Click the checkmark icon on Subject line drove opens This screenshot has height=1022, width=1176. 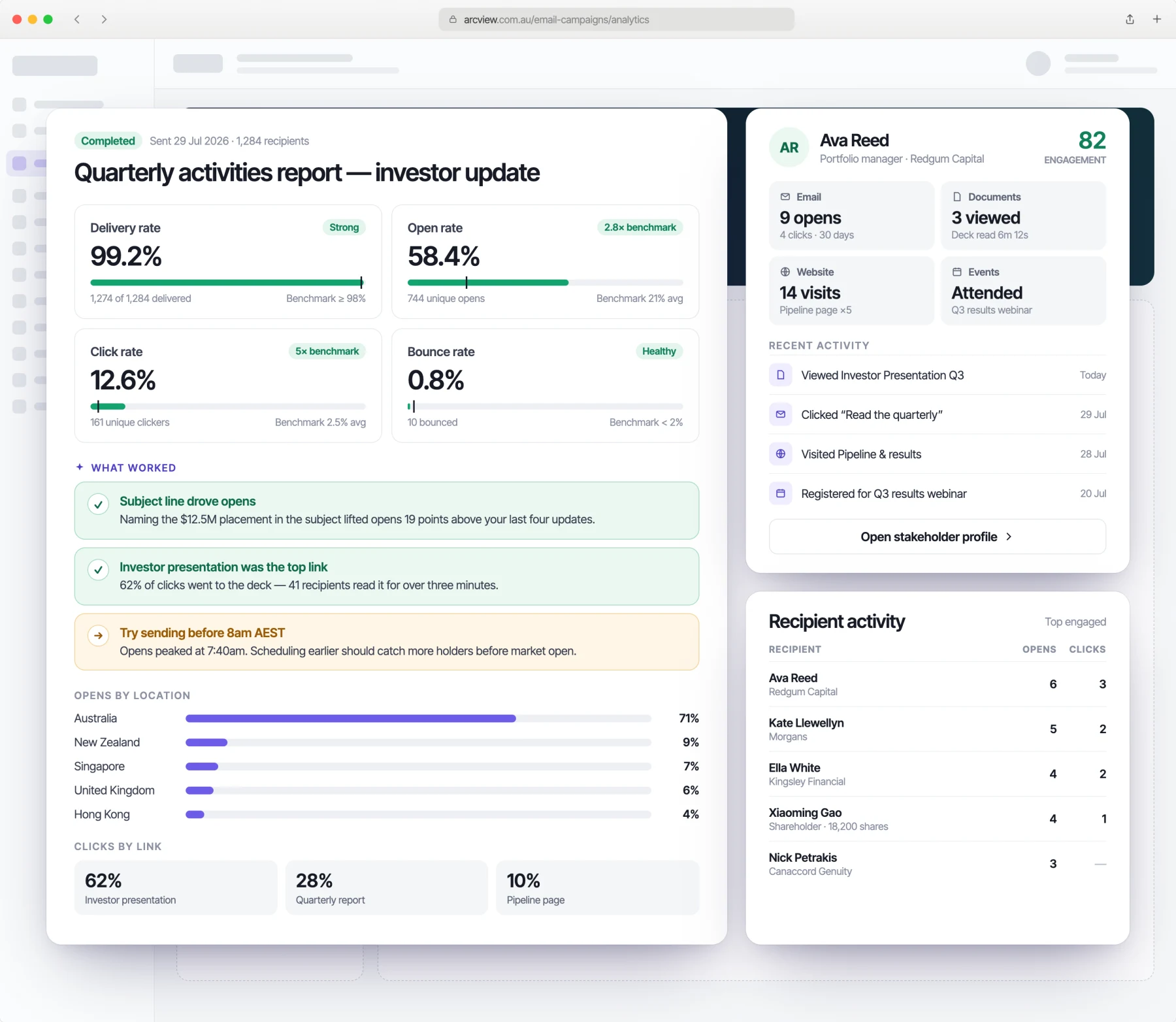pos(98,504)
